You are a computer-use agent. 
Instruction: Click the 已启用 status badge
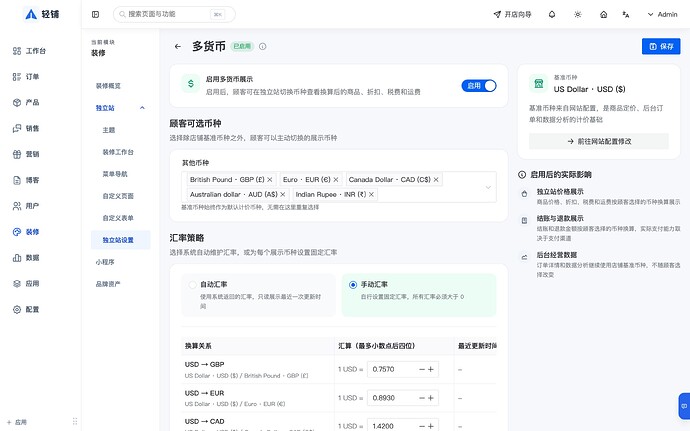242,46
